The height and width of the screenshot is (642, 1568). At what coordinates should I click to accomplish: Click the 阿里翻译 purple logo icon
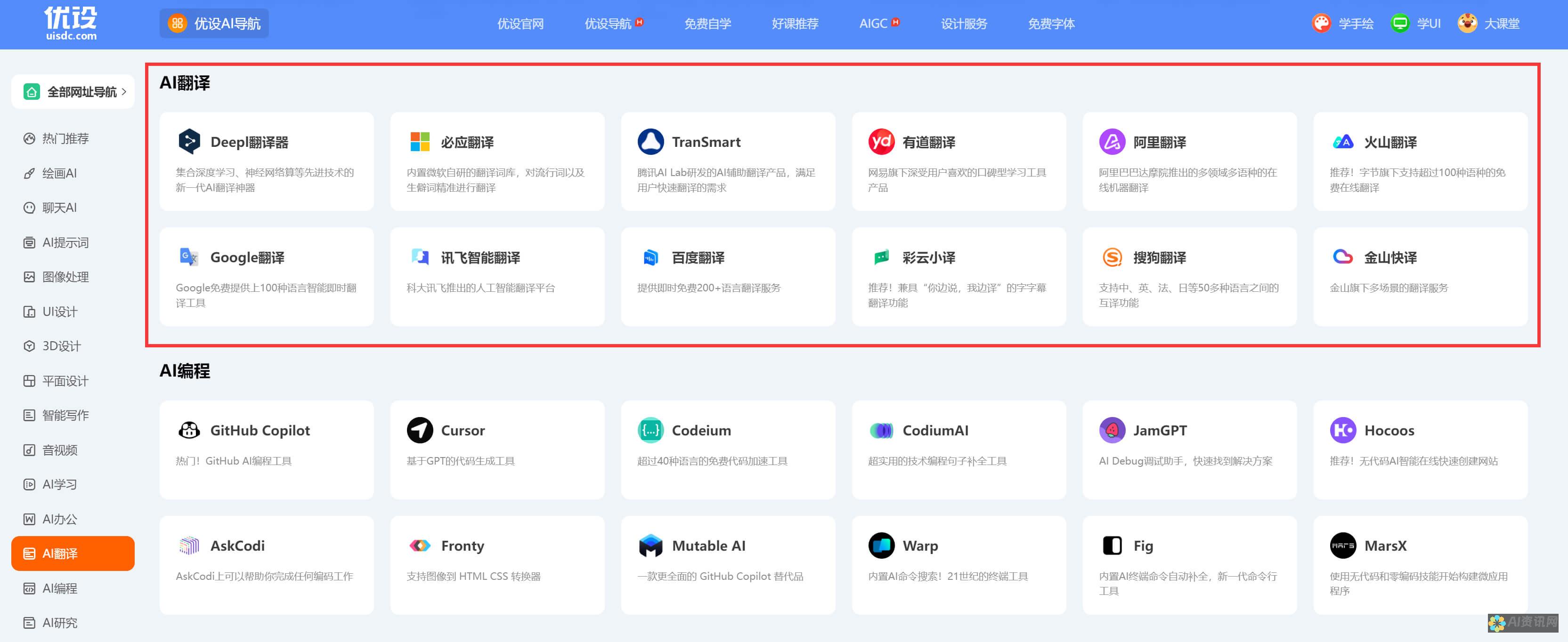click(x=1112, y=141)
